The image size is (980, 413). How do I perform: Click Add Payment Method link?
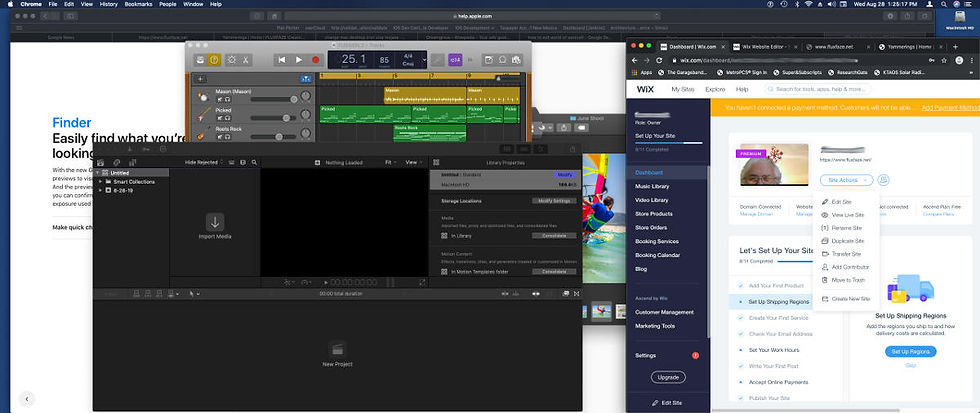point(950,108)
